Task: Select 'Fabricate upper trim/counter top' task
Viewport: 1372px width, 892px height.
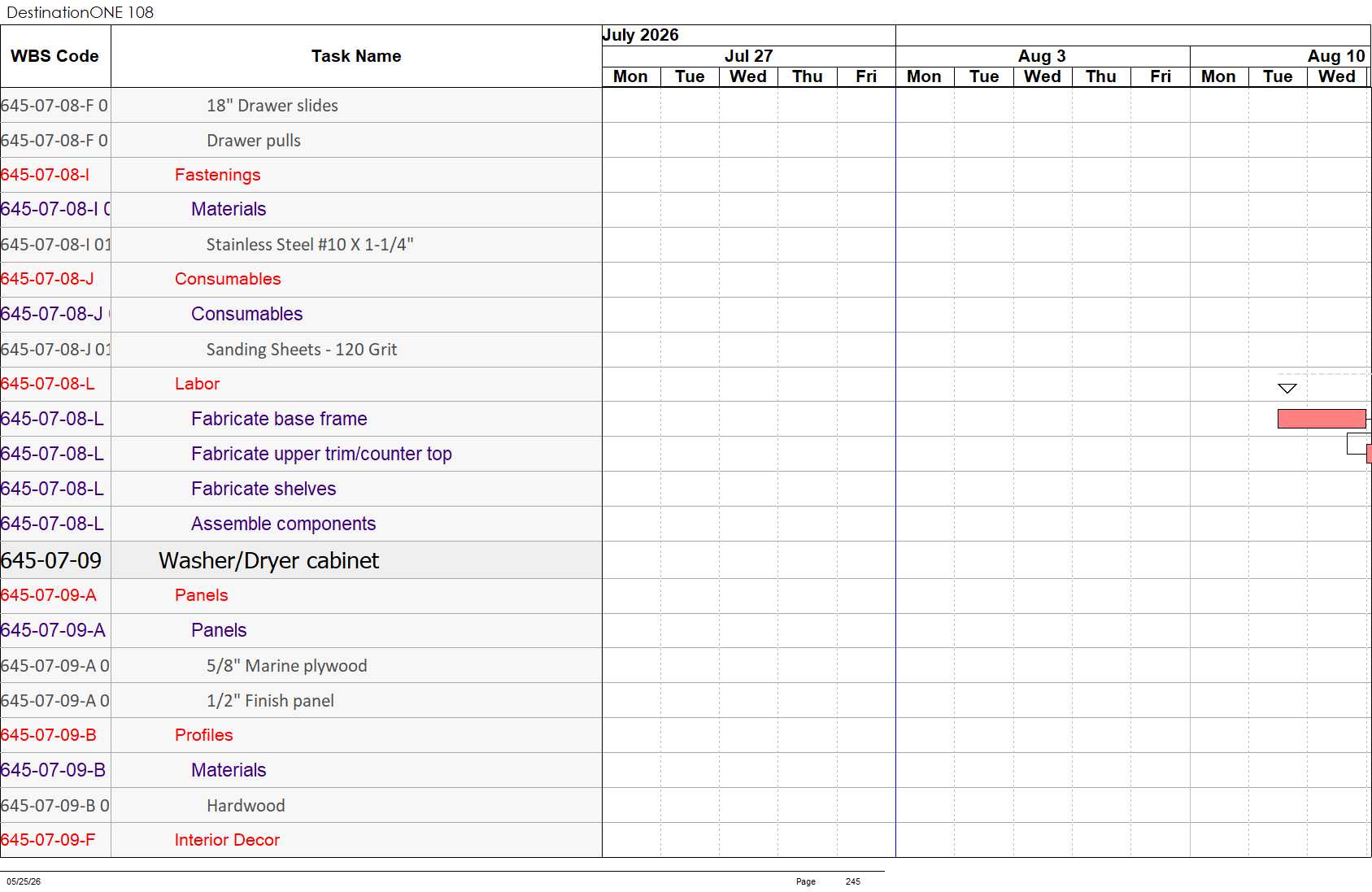Action: point(321,454)
